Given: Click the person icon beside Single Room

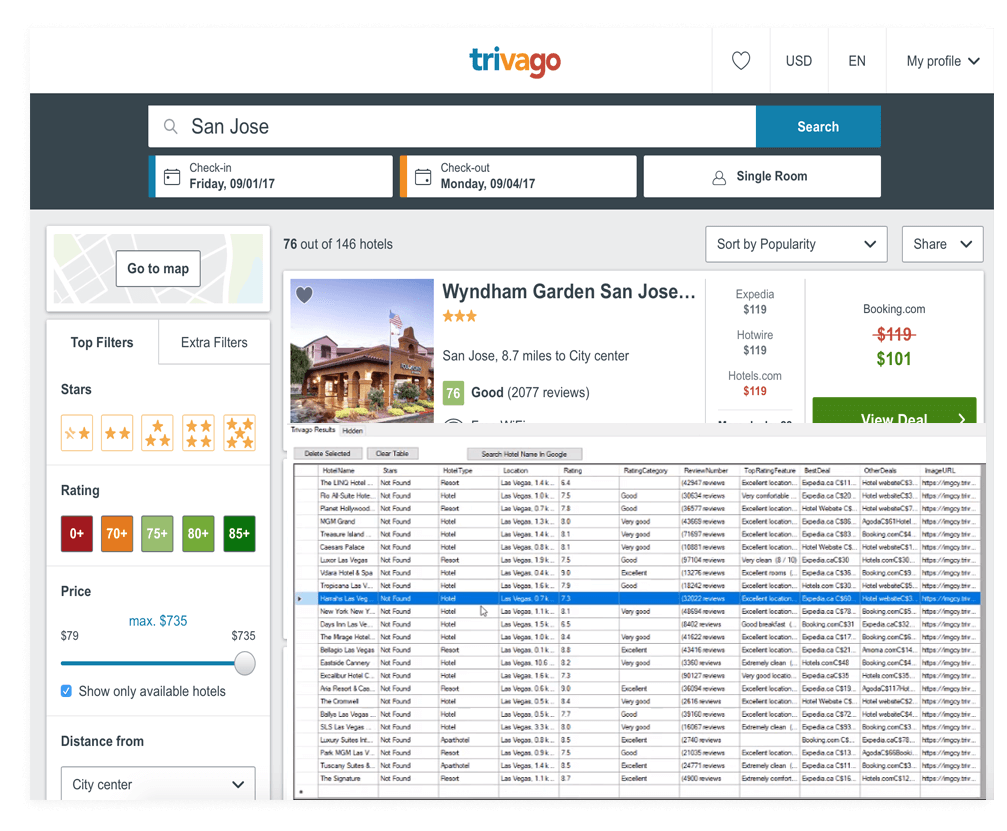Looking at the screenshot, I should (719, 177).
